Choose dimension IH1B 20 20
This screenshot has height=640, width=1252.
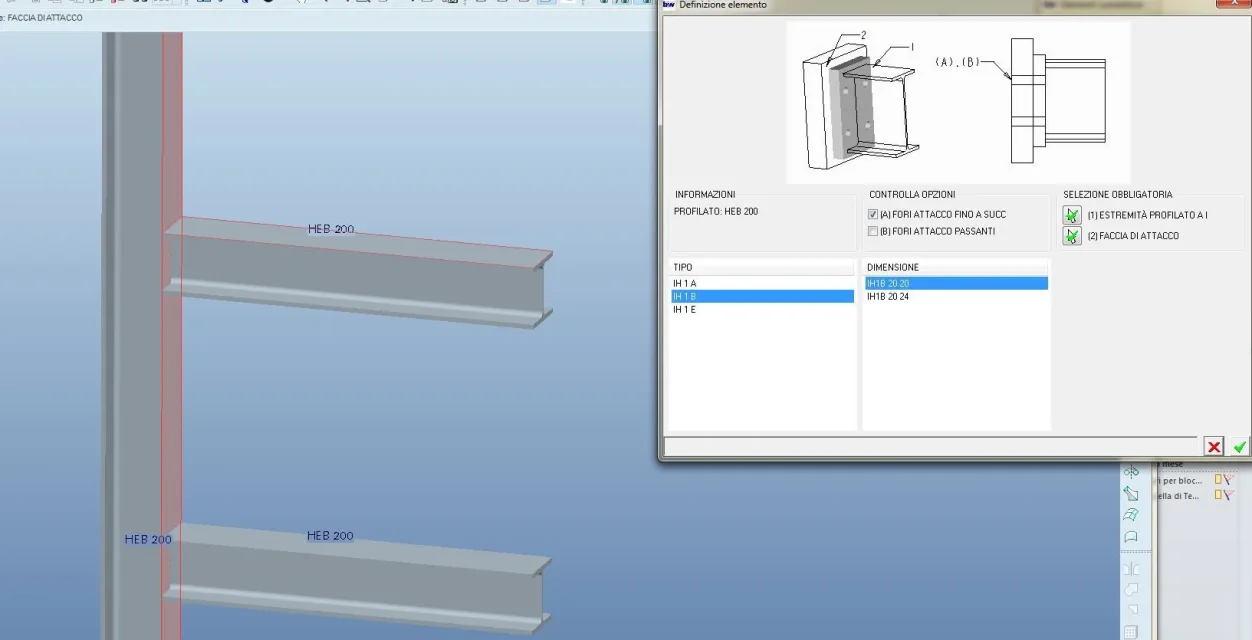956,284
